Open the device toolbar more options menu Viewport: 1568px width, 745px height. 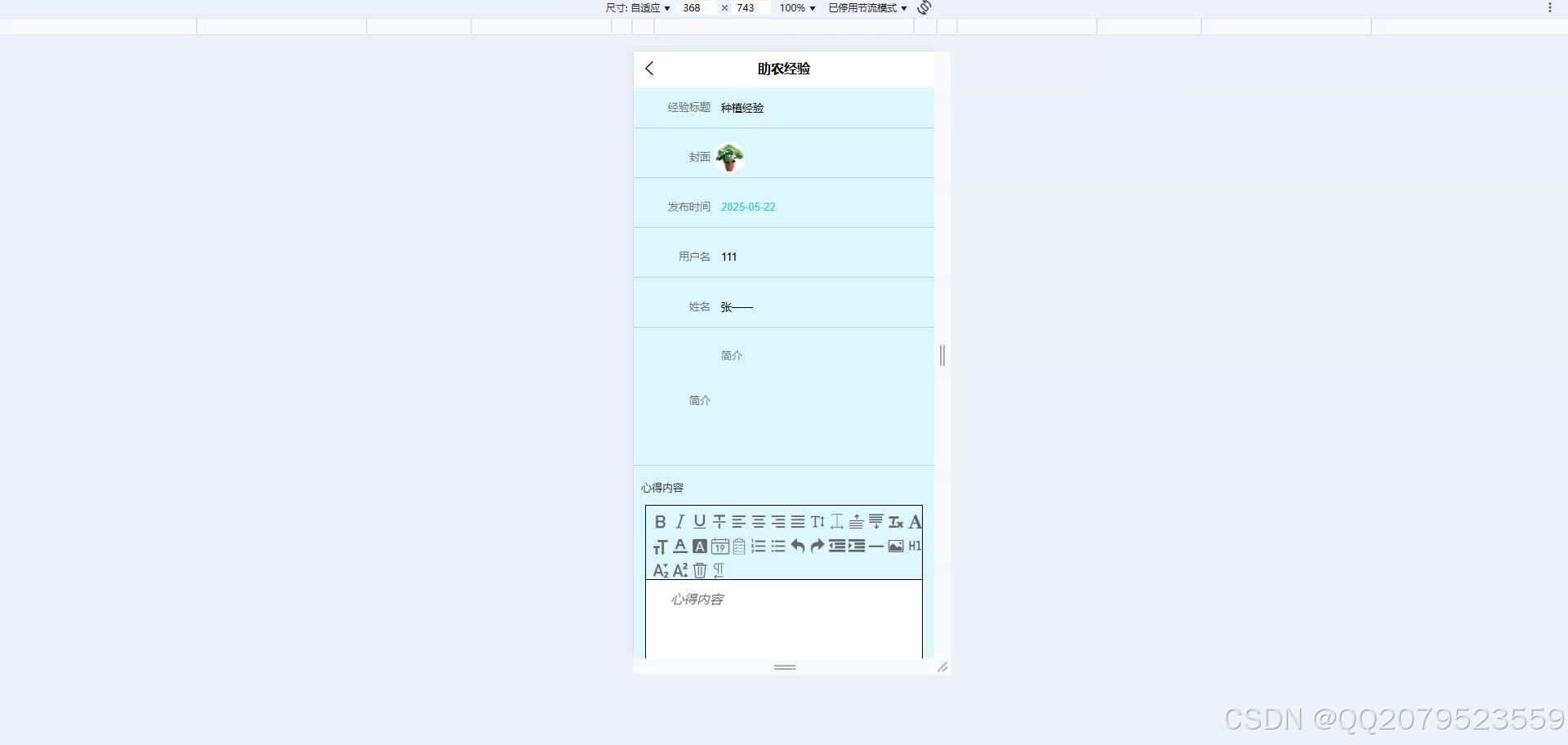pyautogui.click(x=1550, y=8)
